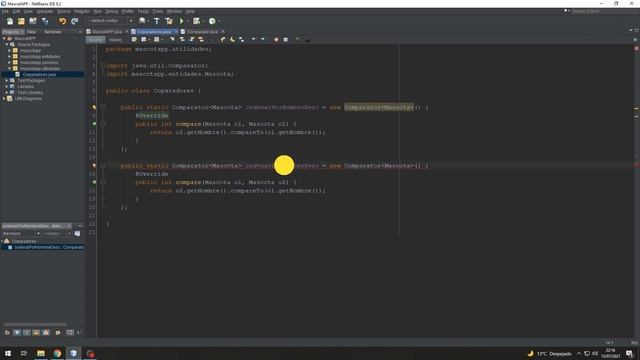Image resolution: width=640 pixels, height=360 pixels.
Task: Click the History view button
Action: coord(116,40)
